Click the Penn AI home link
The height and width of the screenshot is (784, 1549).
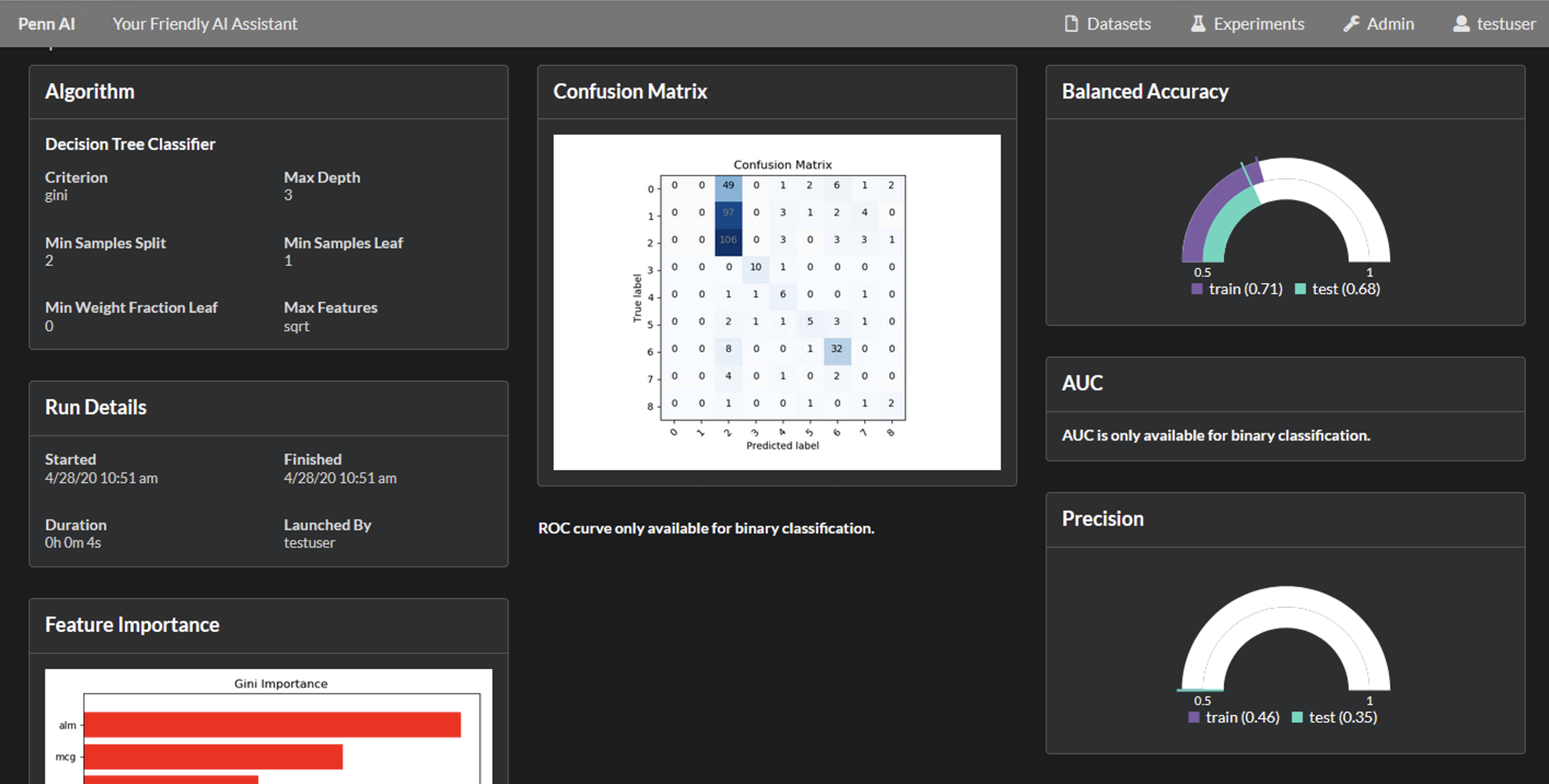(x=46, y=24)
